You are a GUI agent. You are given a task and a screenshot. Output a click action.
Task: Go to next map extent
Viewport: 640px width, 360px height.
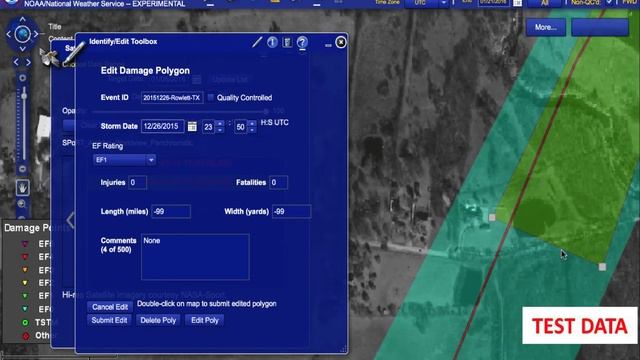28,62
